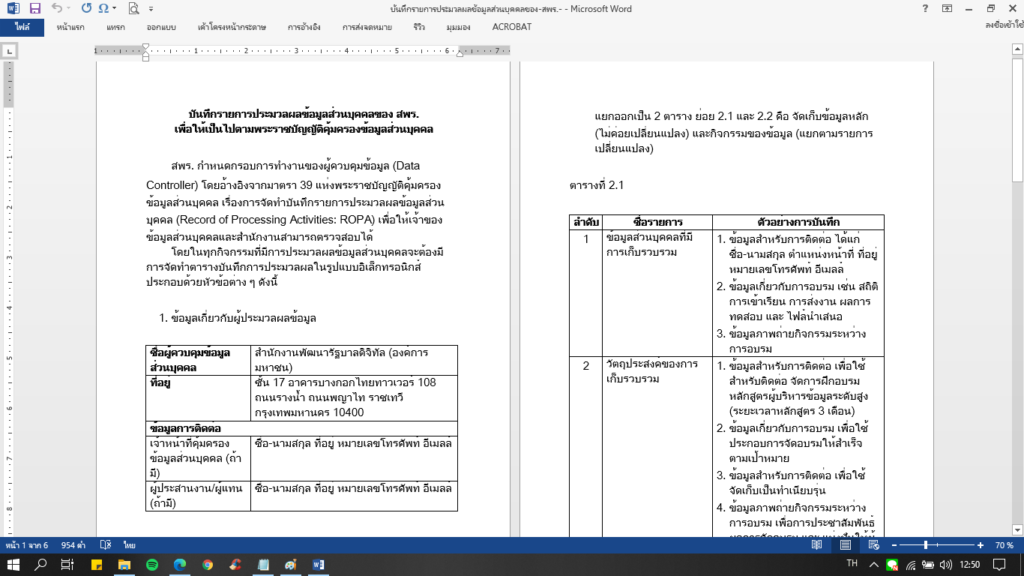
Task: Click the zoom slider handle
Action: click(x=925, y=545)
